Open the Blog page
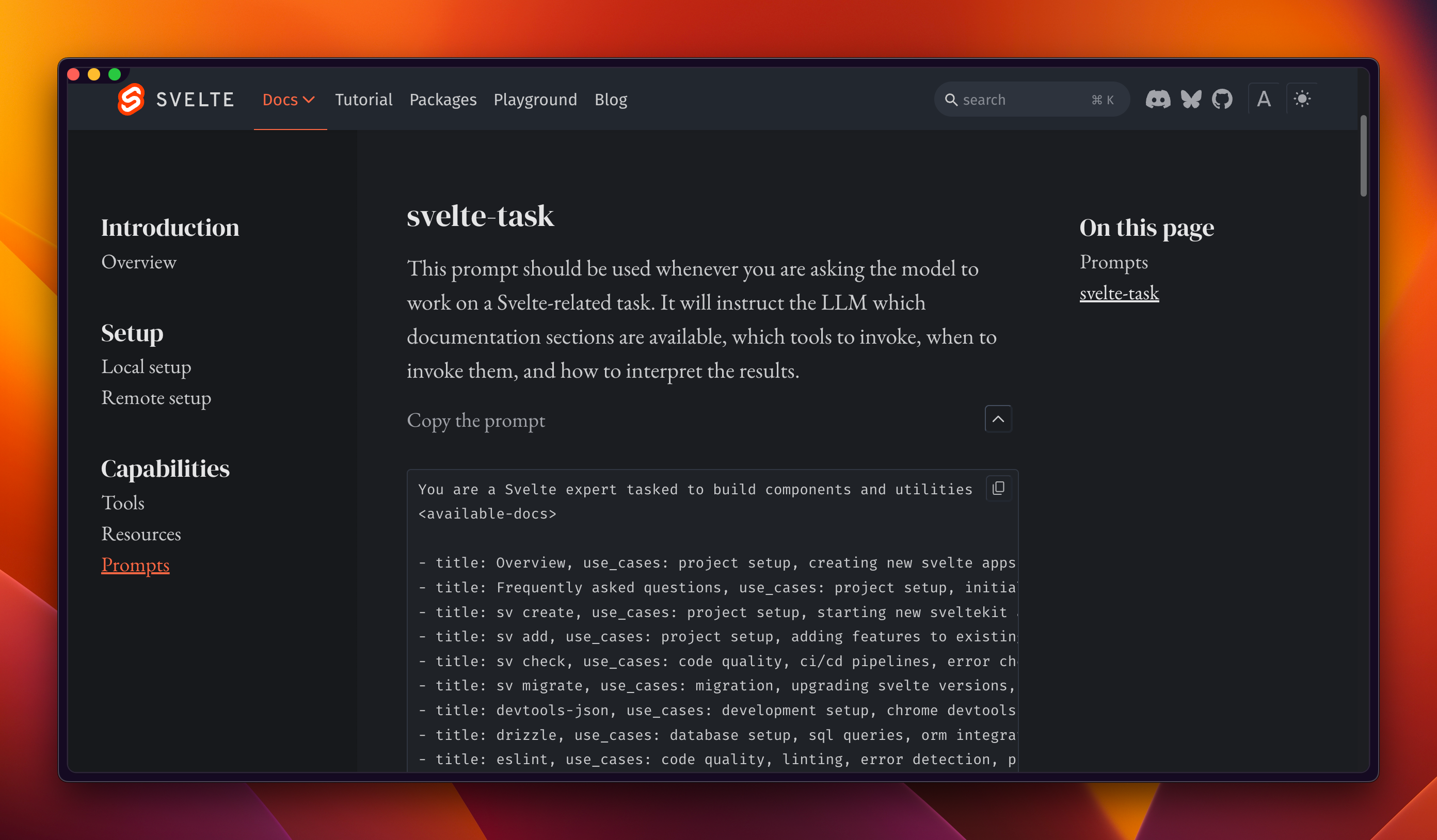Image resolution: width=1437 pixels, height=840 pixels. coord(610,99)
